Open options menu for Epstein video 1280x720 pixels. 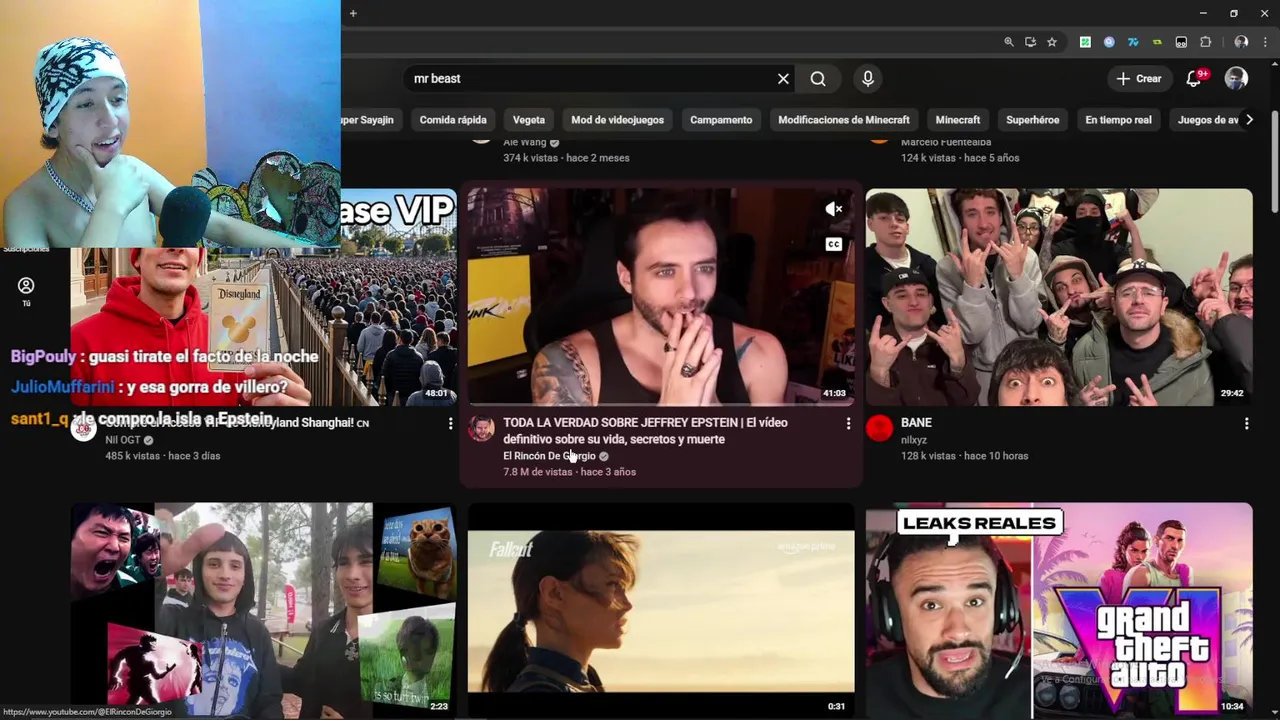click(x=848, y=424)
